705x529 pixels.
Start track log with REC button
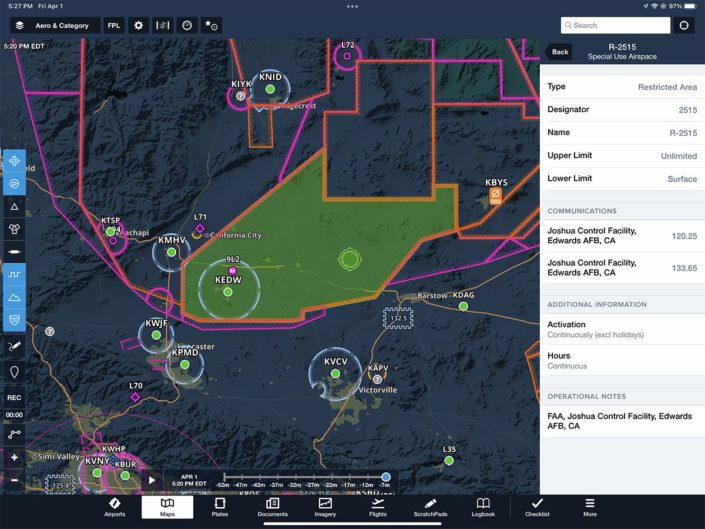click(14, 398)
